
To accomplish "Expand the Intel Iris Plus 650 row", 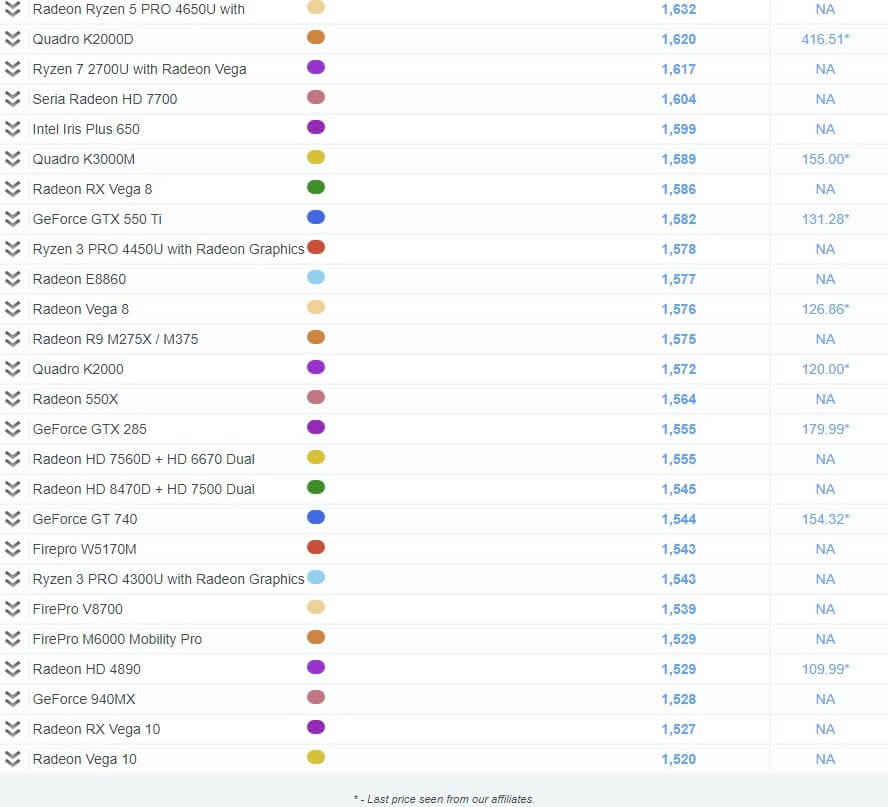I will click(12, 129).
